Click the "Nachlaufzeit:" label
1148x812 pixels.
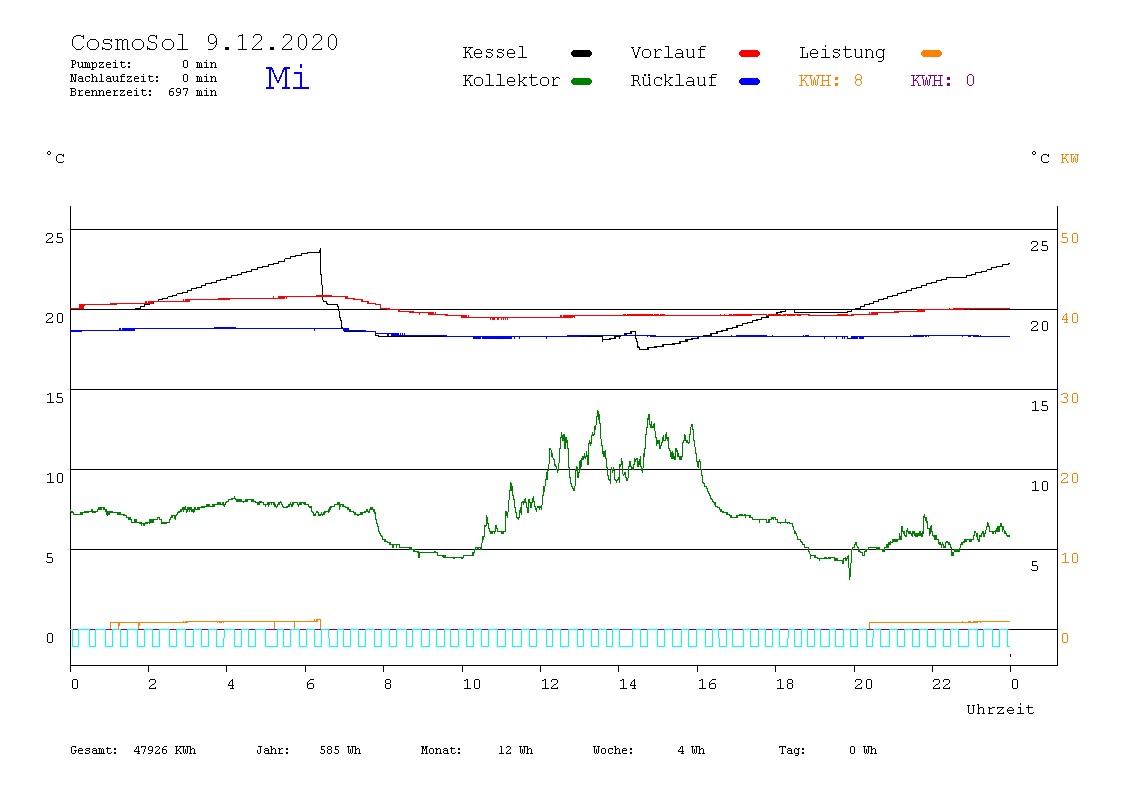coord(115,78)
